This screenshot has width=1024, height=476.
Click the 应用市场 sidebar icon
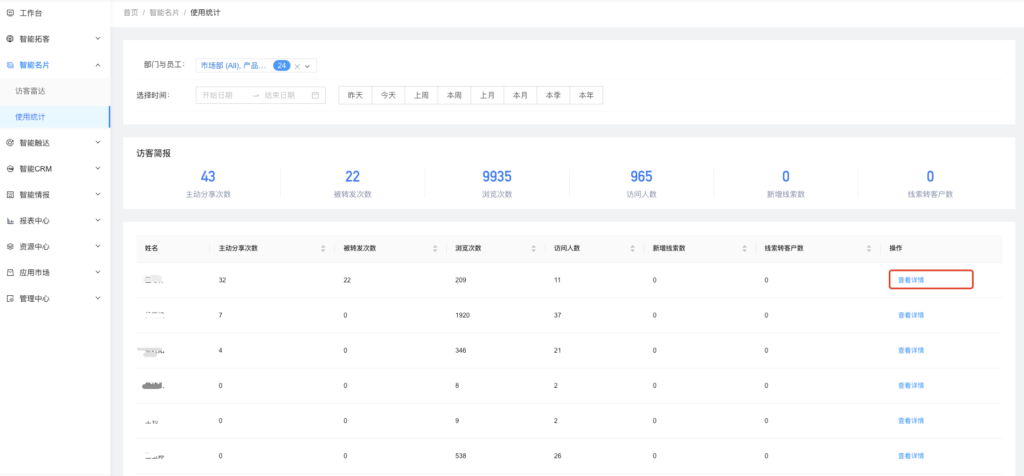tap(10, 272)
